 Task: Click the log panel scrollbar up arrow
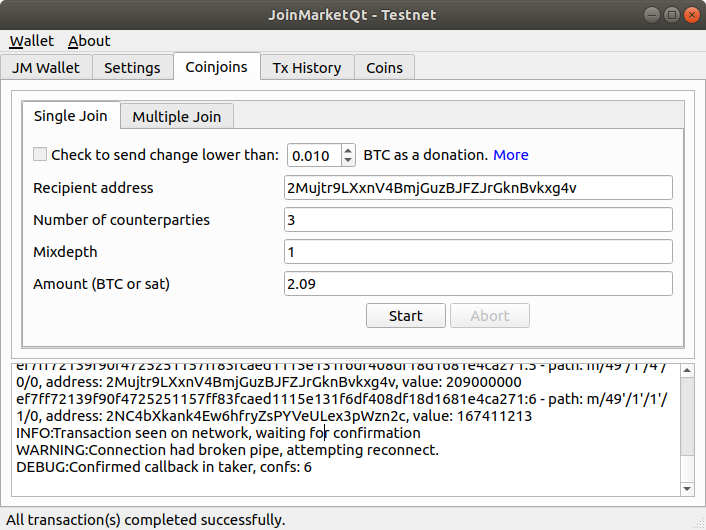pyautogui.click(x=687, y=371)
